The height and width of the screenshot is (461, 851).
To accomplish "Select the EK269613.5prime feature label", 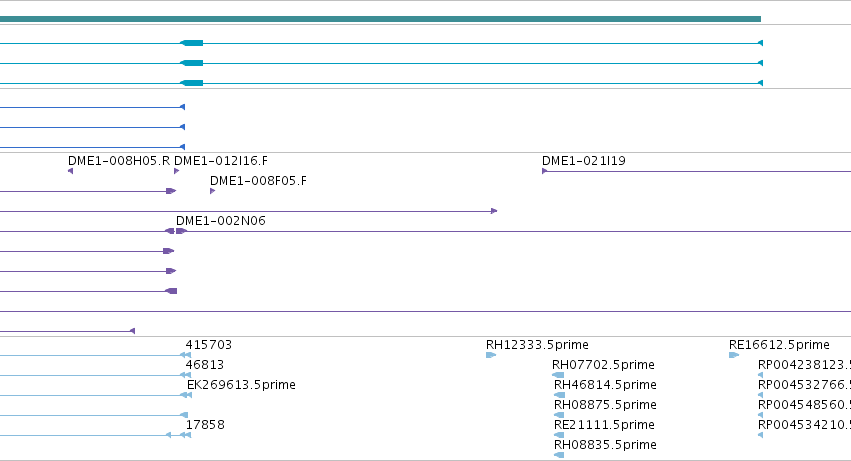I will 241,385.
